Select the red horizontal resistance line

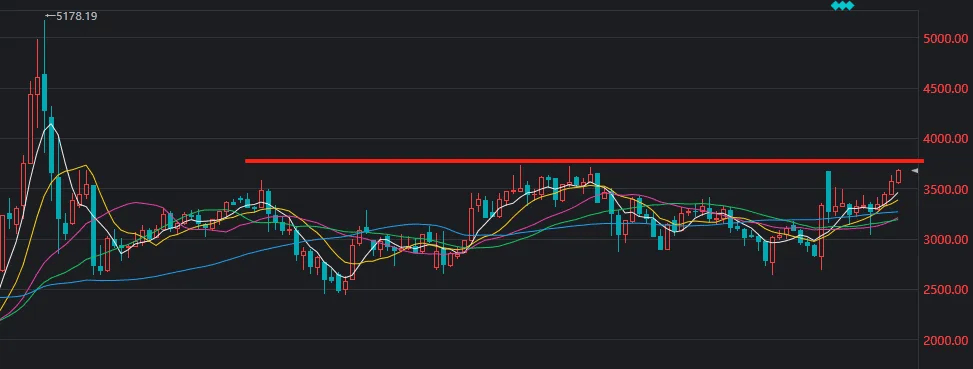click(x=585, y=161)
